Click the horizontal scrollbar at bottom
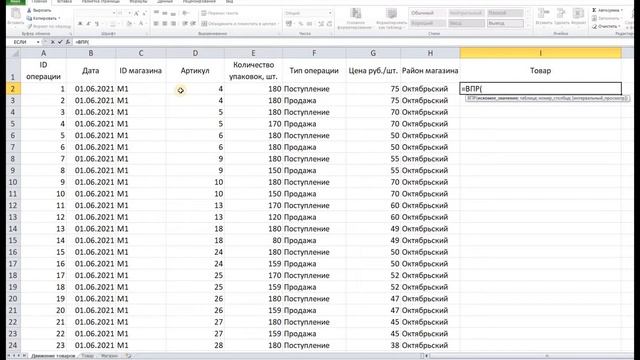The width and height of the screenshot is (640, 360). point(531,356)
